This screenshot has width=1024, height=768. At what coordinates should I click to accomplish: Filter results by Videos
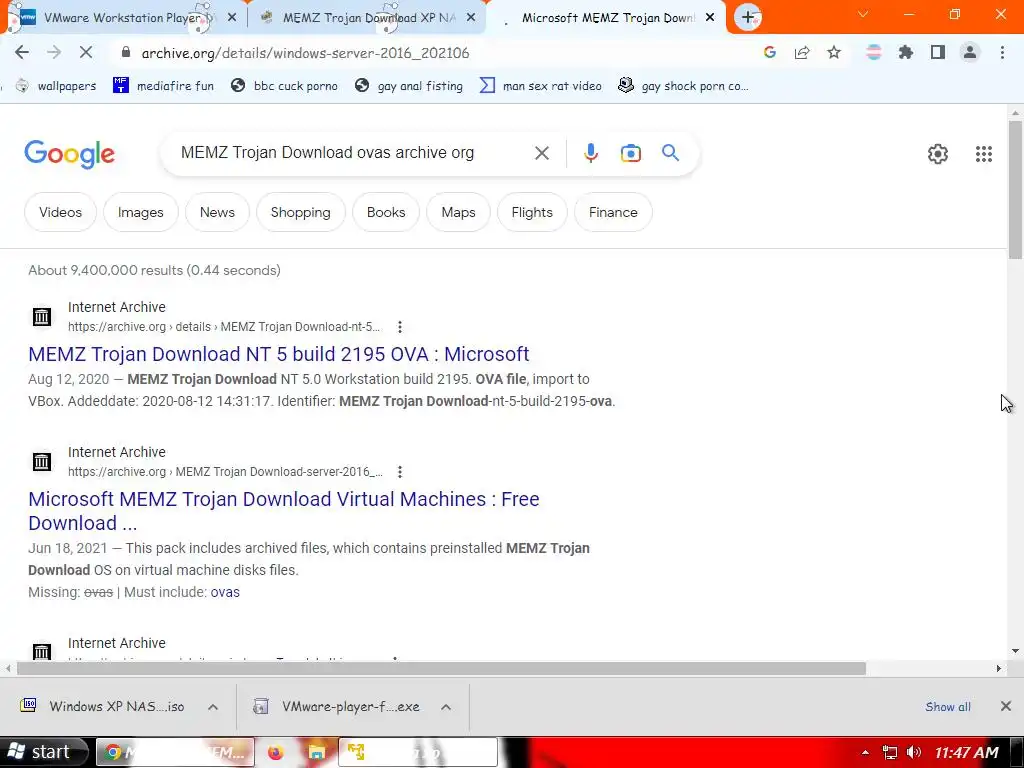pos(60,212)
